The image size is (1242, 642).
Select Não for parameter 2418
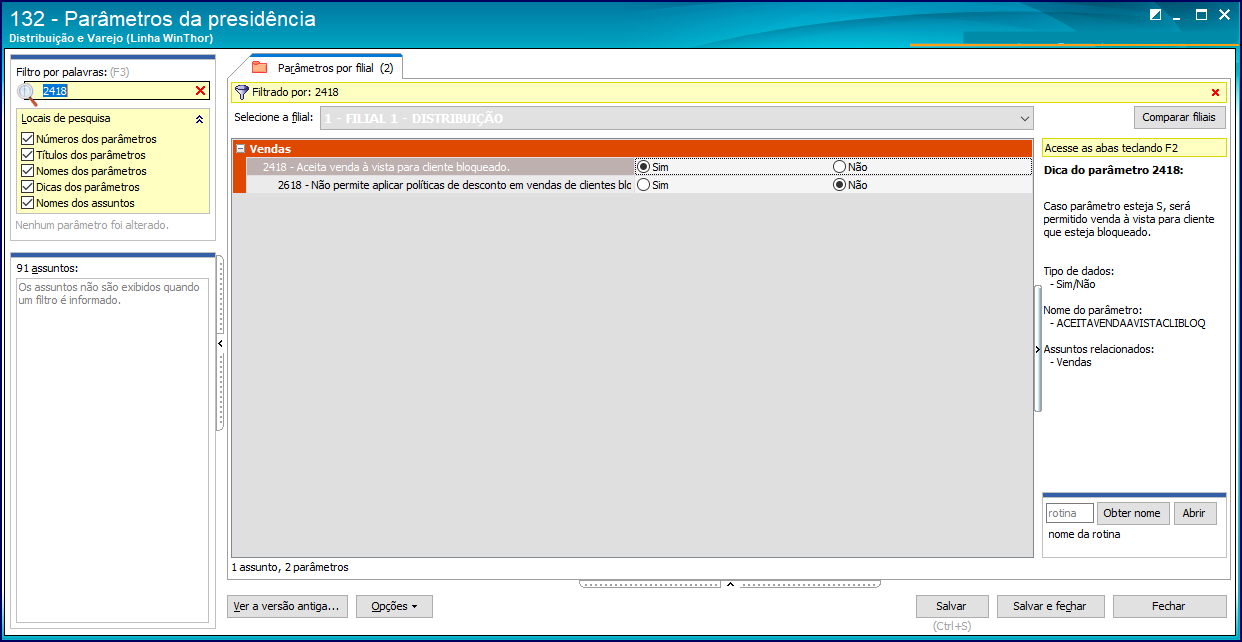(x=840, y=167)
